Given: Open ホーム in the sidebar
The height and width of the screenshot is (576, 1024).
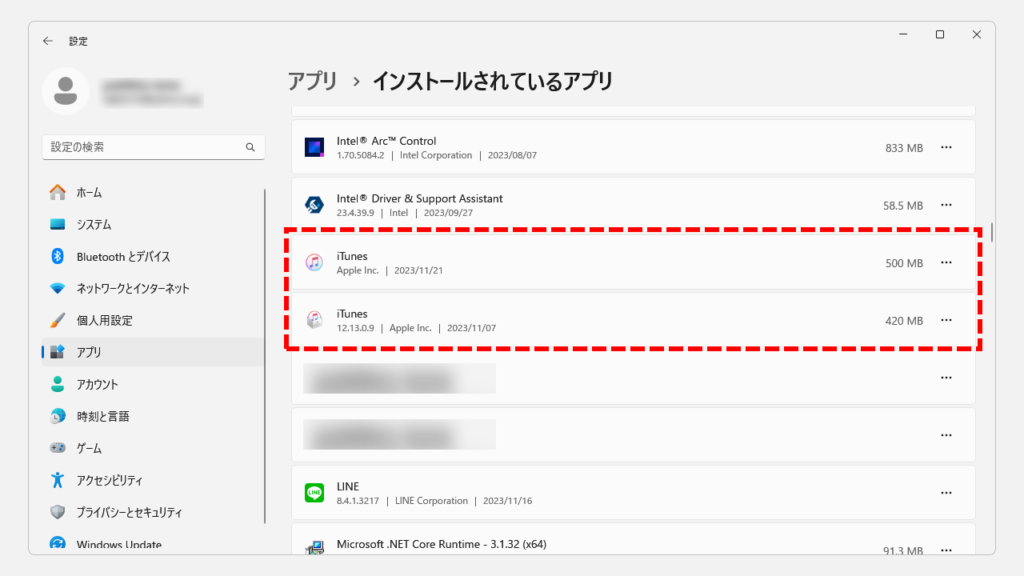Looking at the screenshot, I should (x=89, y=193).
